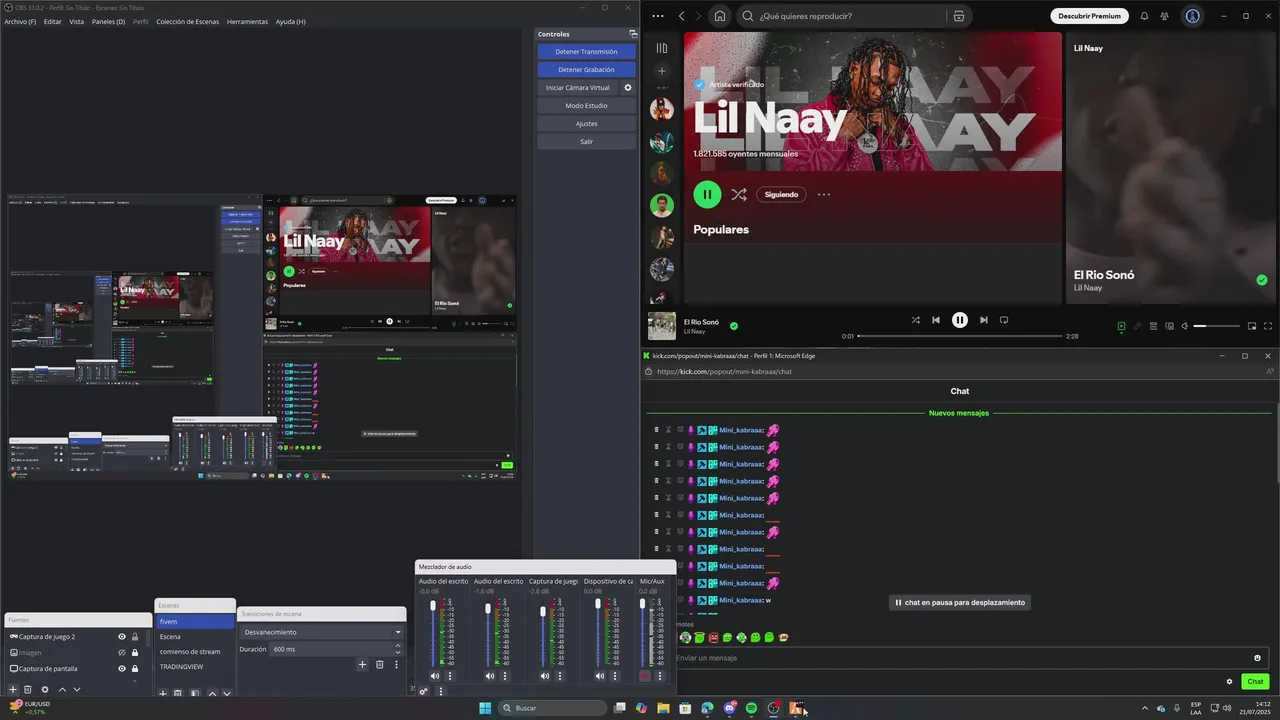The image size is (1280, 720).
Task: Open options menu for Captura de juego channel
Action: point(560,676)
